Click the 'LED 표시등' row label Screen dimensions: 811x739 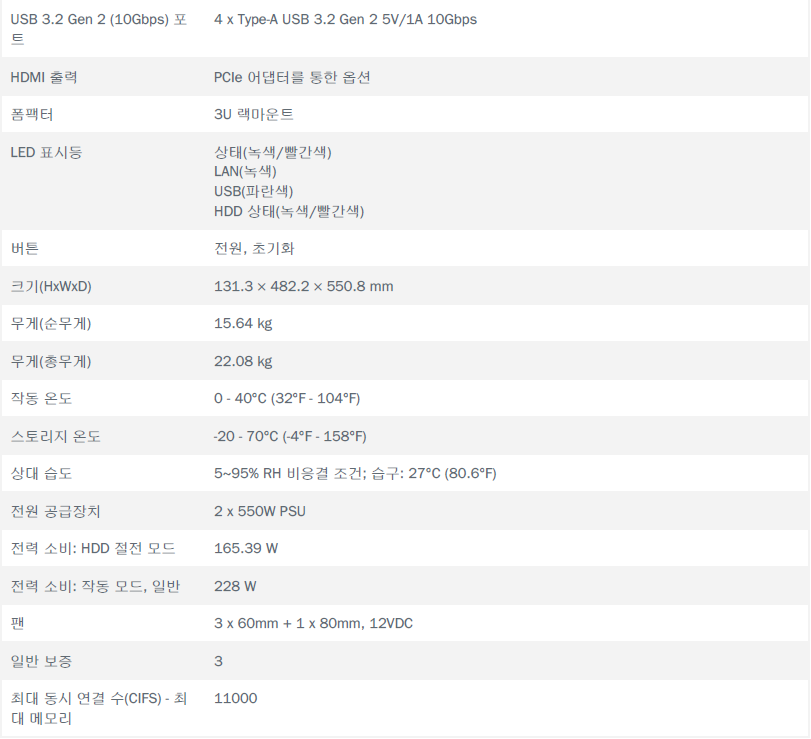46,152
